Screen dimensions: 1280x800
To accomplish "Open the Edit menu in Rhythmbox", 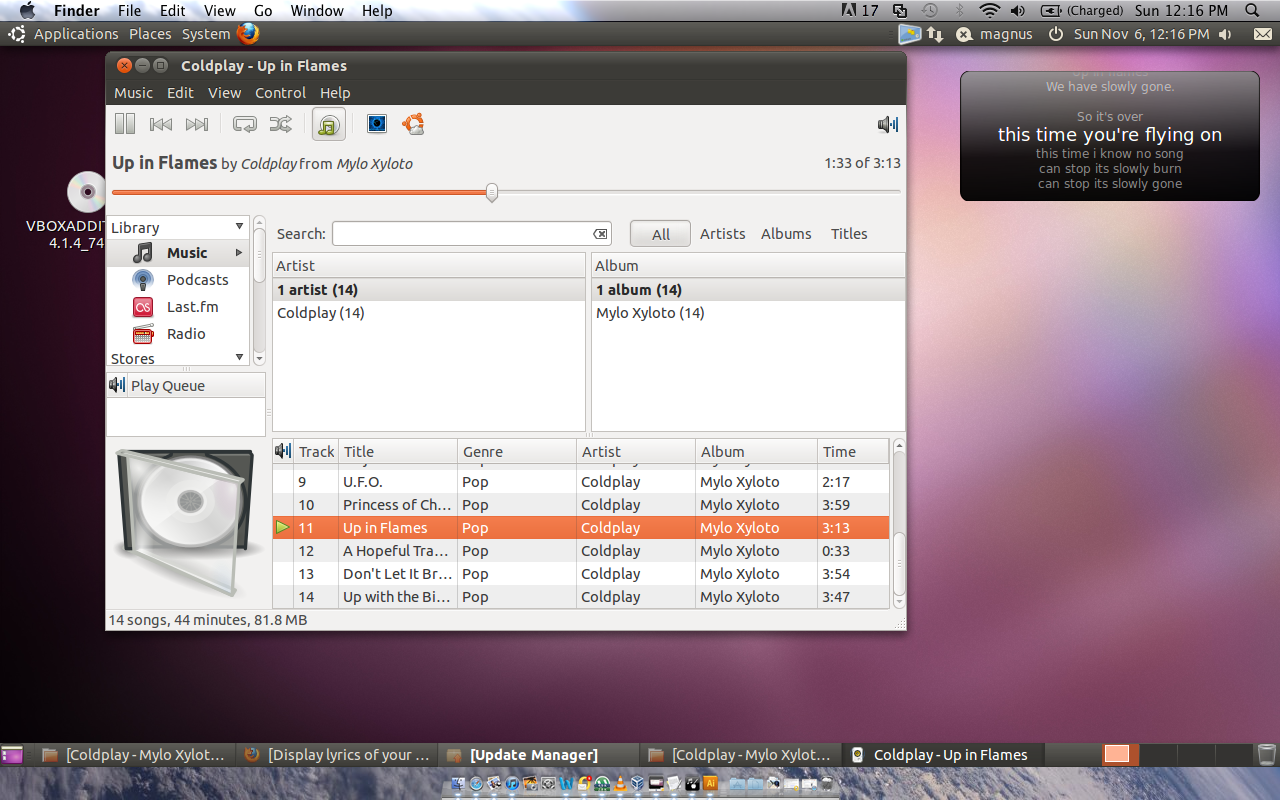I will point(180,92).
